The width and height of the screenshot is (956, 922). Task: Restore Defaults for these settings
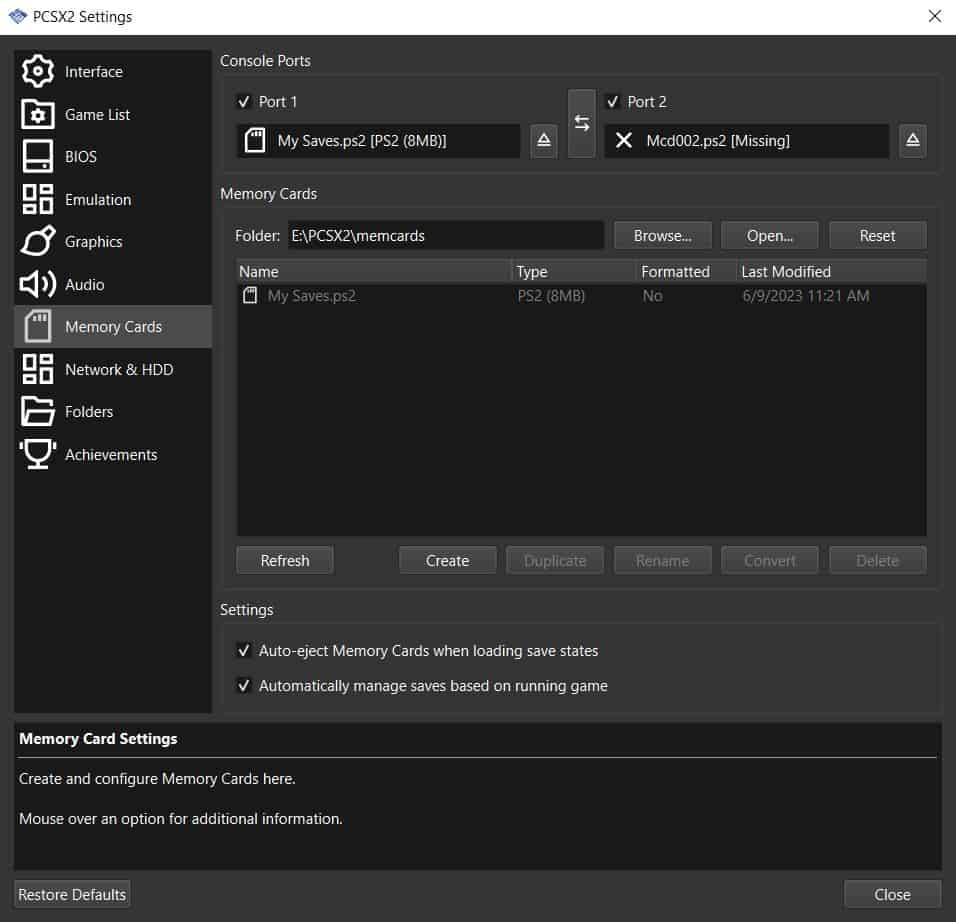tap(72, 895)
